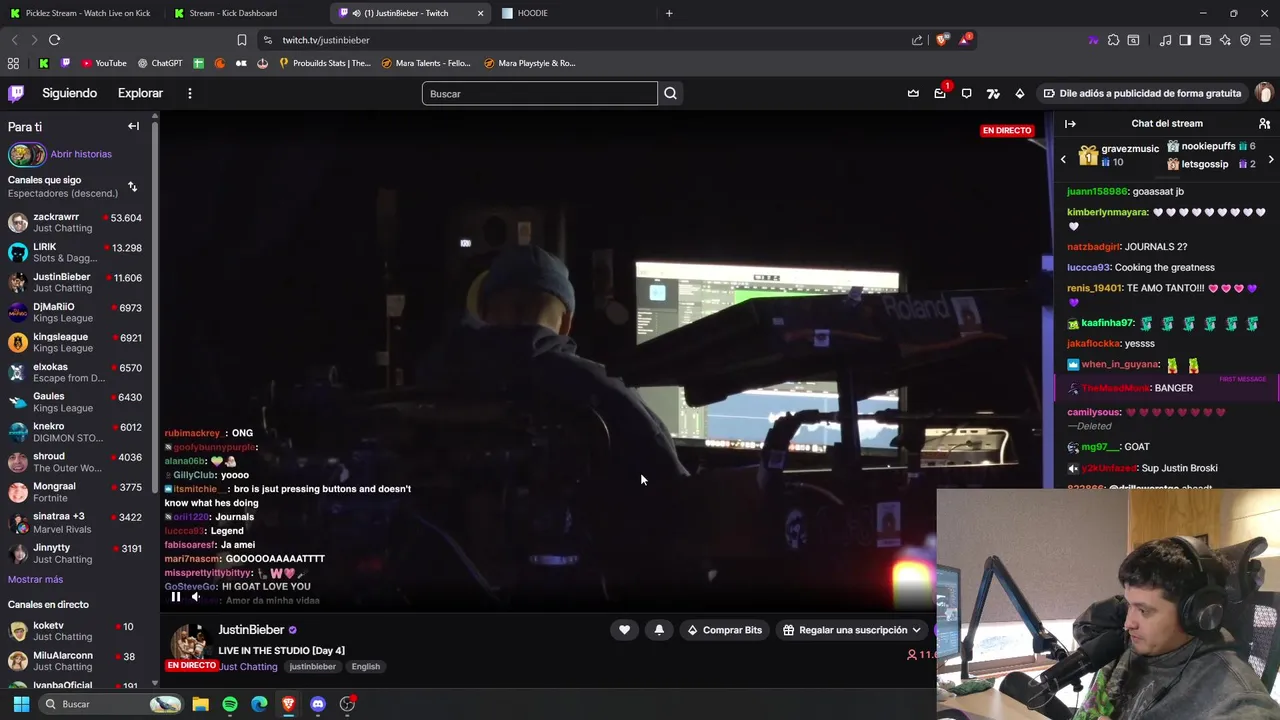Open the Explorar page
The image size is (1280, 720).
pyautogui.click(x=140, y=93)
